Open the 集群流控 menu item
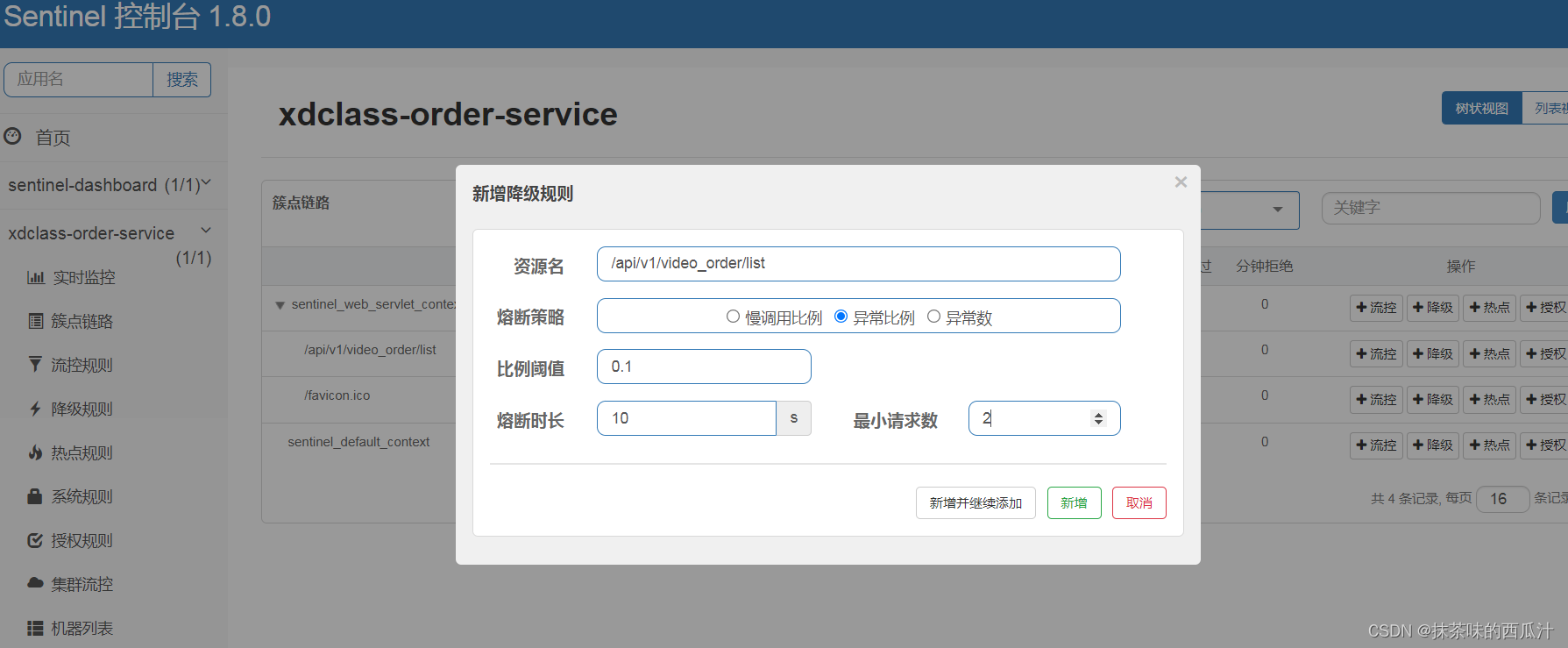Screen dimensions: 1568x648 click(82, 584)
